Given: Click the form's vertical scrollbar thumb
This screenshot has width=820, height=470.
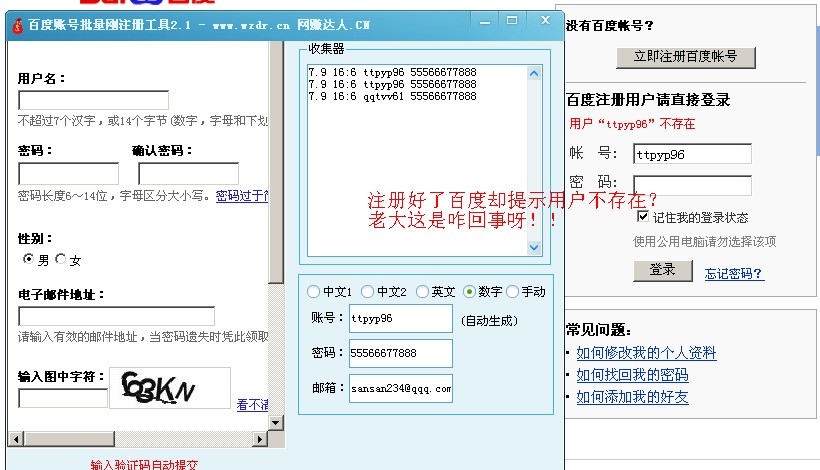Looking at the screenshot, I should pyautogui.click(x=276, y=162).
